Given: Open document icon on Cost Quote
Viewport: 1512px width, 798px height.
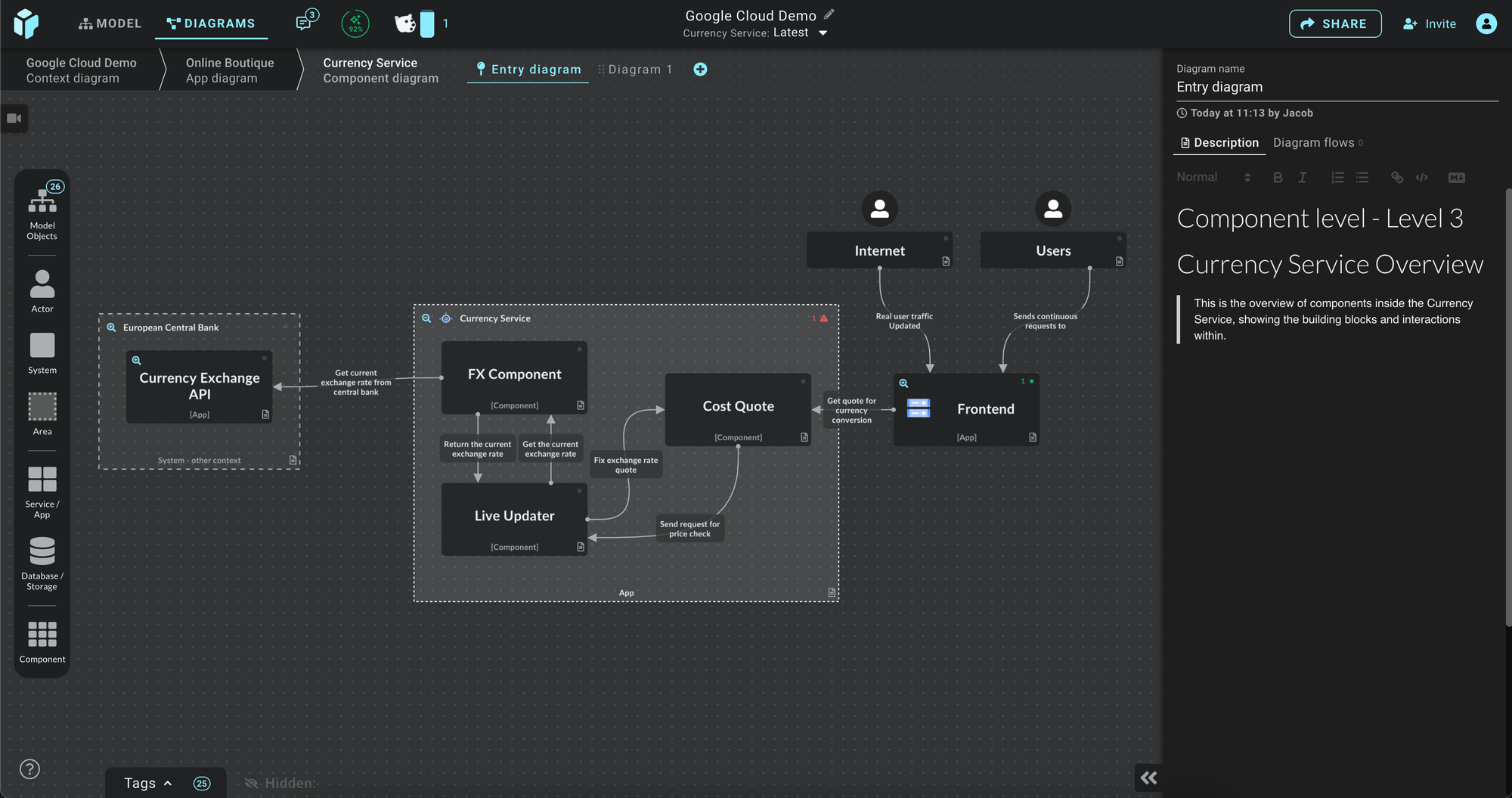Looking at the screenshot, I should point(804,437).
